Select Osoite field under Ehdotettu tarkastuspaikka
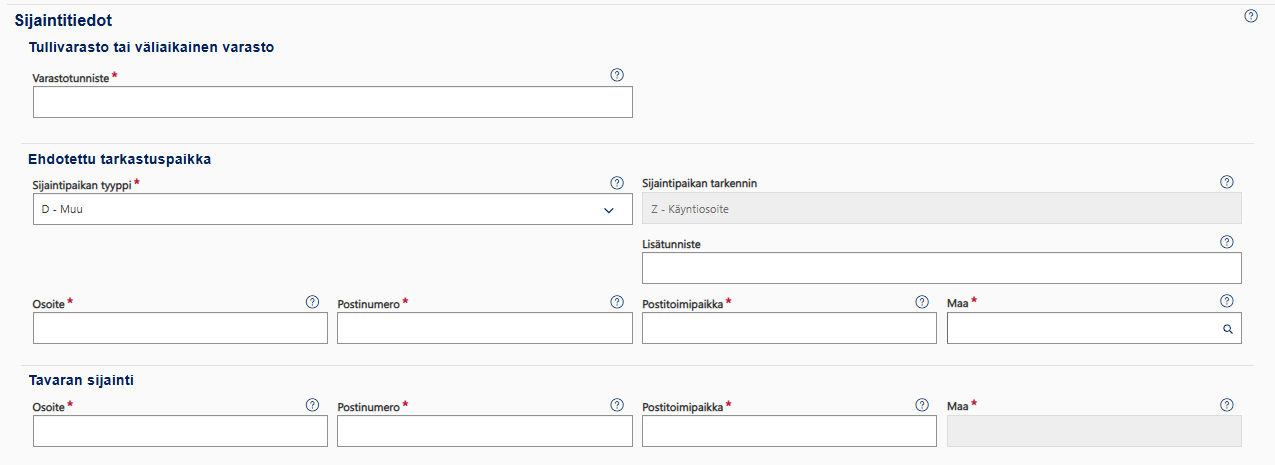 point(180,328)
